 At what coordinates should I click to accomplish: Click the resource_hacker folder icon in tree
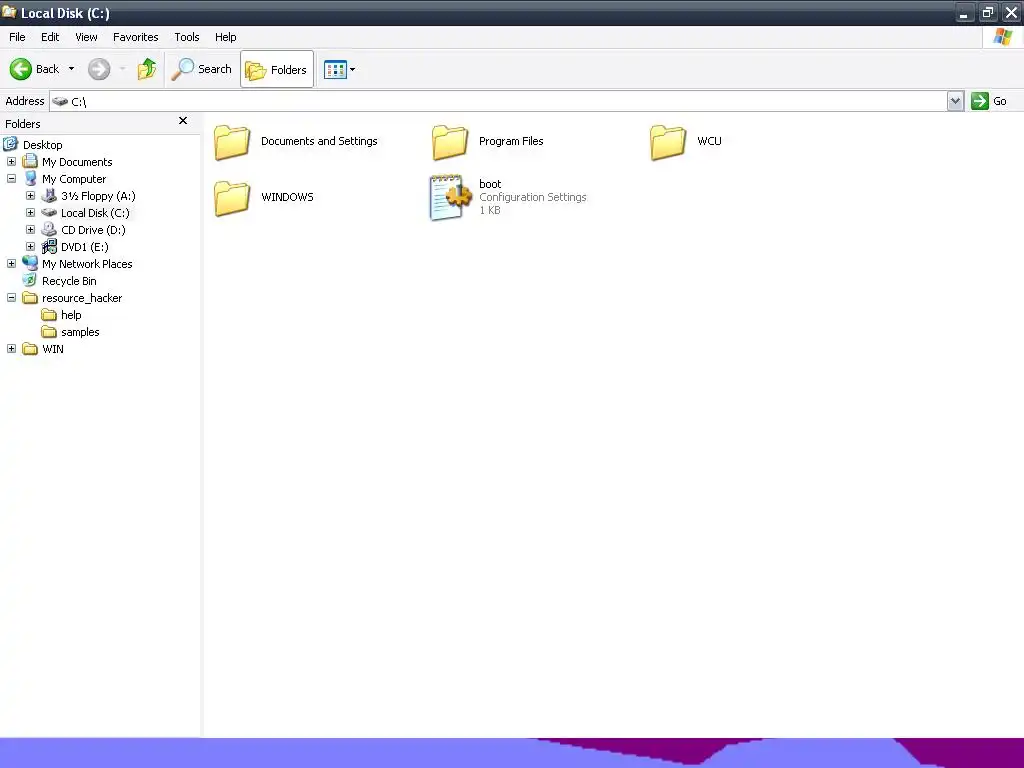30,298
